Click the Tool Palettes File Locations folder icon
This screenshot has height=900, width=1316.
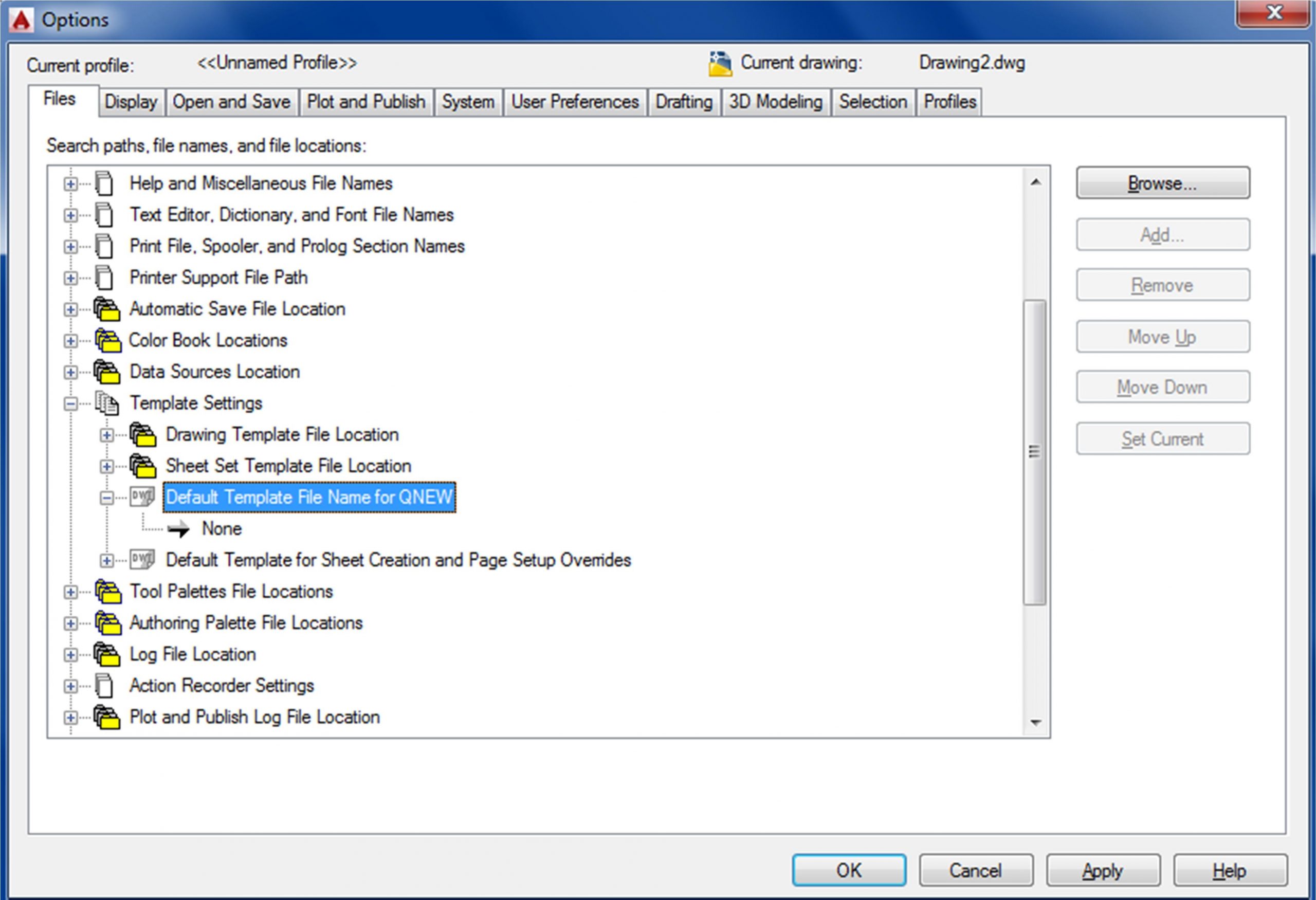(107, 592)
